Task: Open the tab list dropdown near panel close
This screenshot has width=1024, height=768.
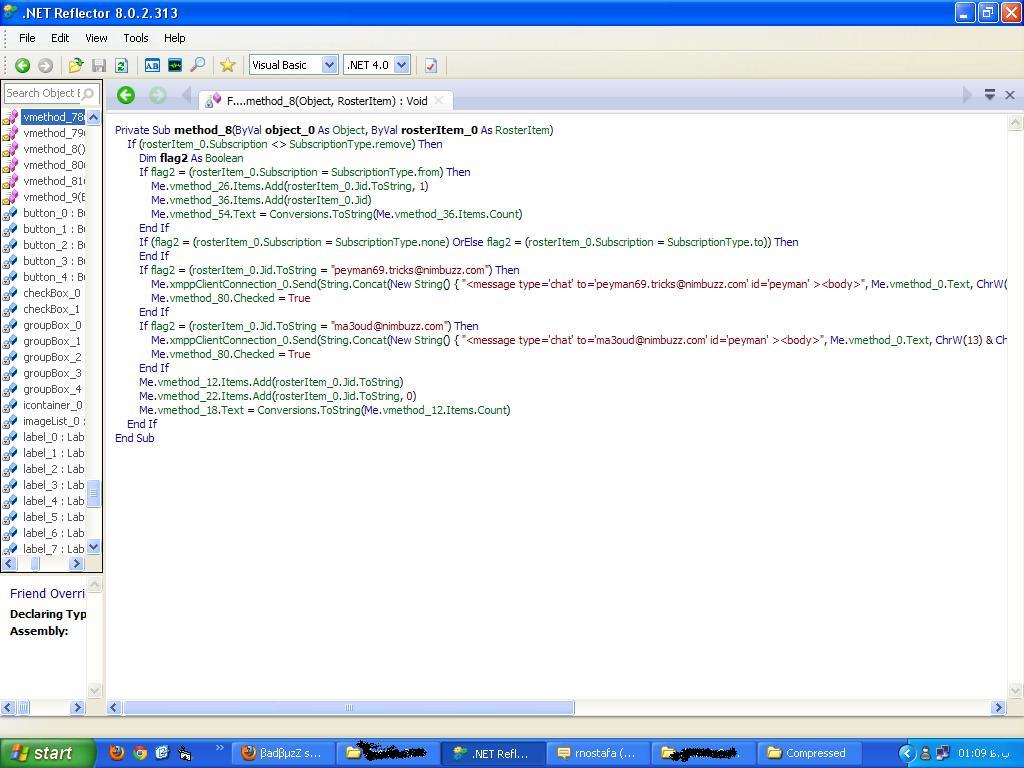Action: [990, 95]
